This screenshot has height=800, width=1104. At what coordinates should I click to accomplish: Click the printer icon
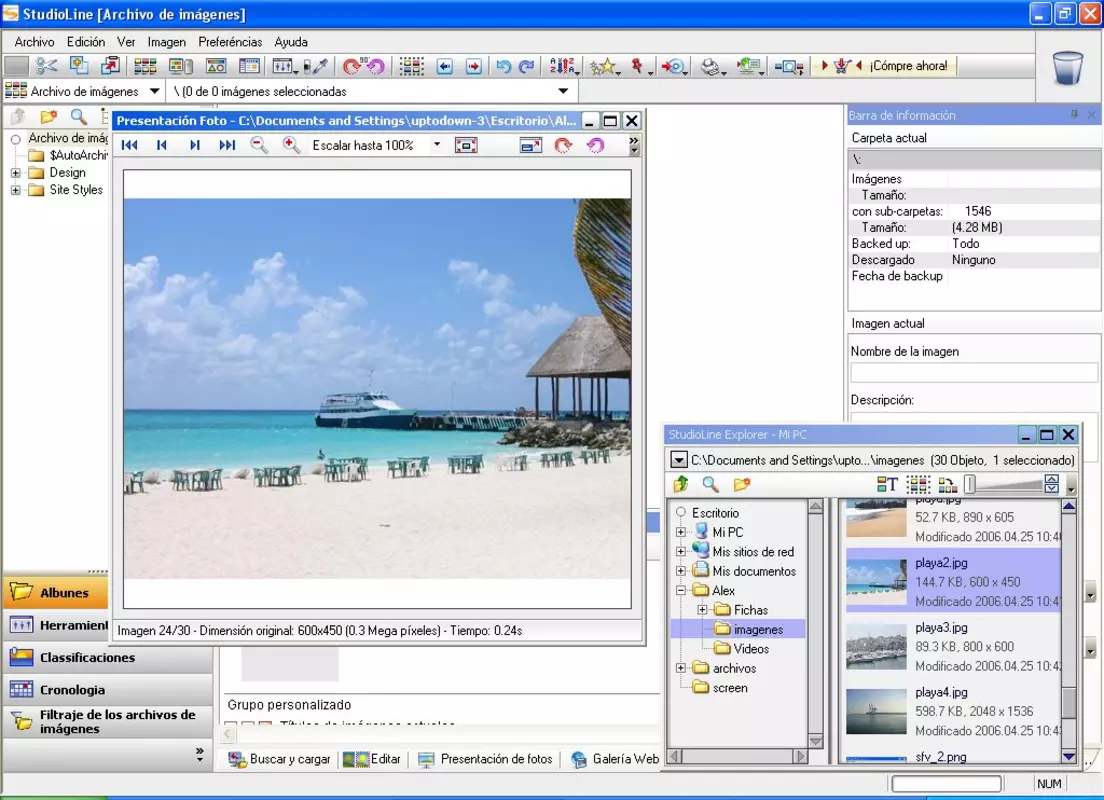713,66
